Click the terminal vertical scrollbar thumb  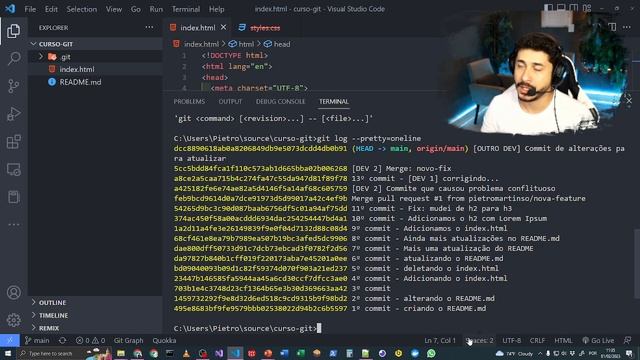pyautogui.click(x=637, y=264)
